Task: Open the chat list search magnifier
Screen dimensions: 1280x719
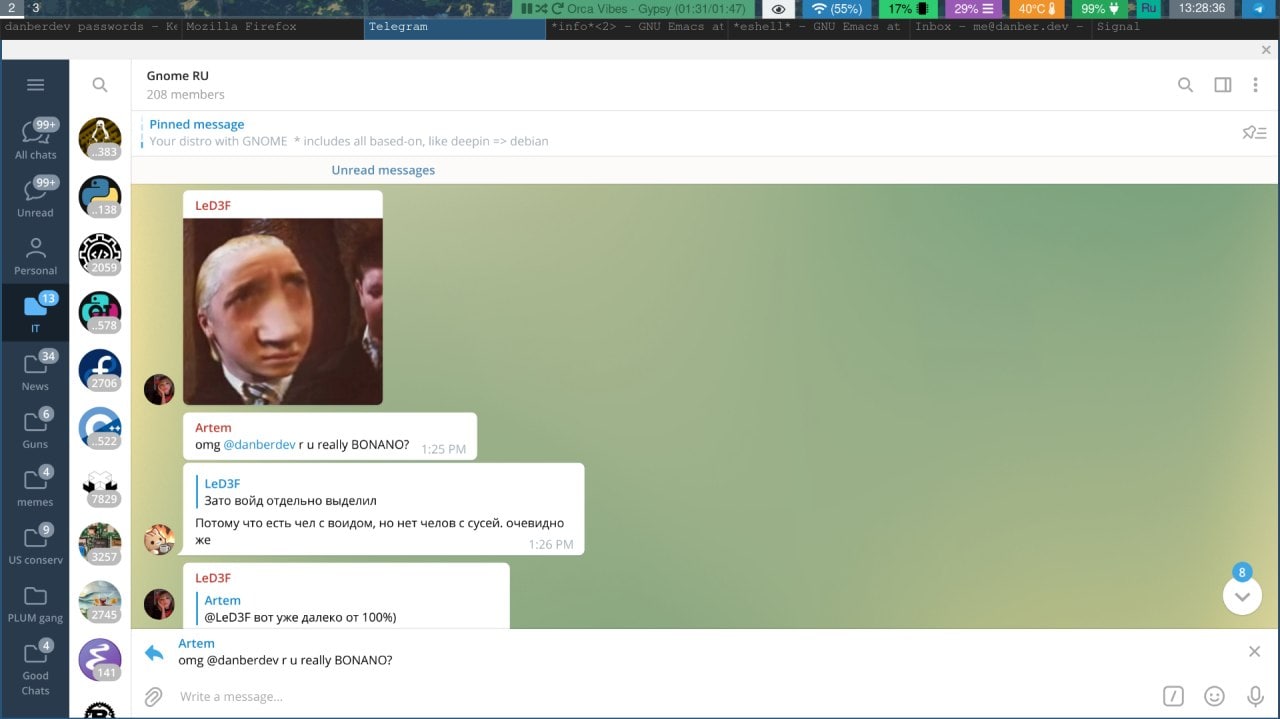Action: point(100,85)
